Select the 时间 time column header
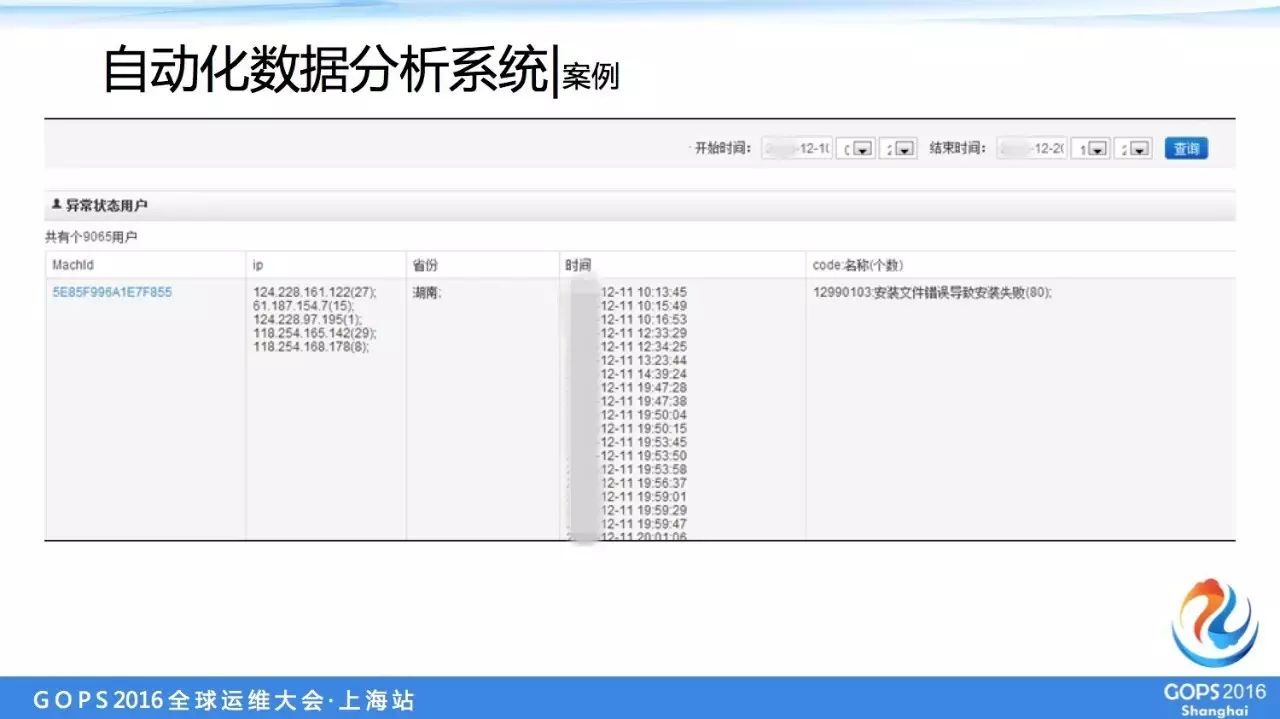The image size is (1280, 719). 576,264
